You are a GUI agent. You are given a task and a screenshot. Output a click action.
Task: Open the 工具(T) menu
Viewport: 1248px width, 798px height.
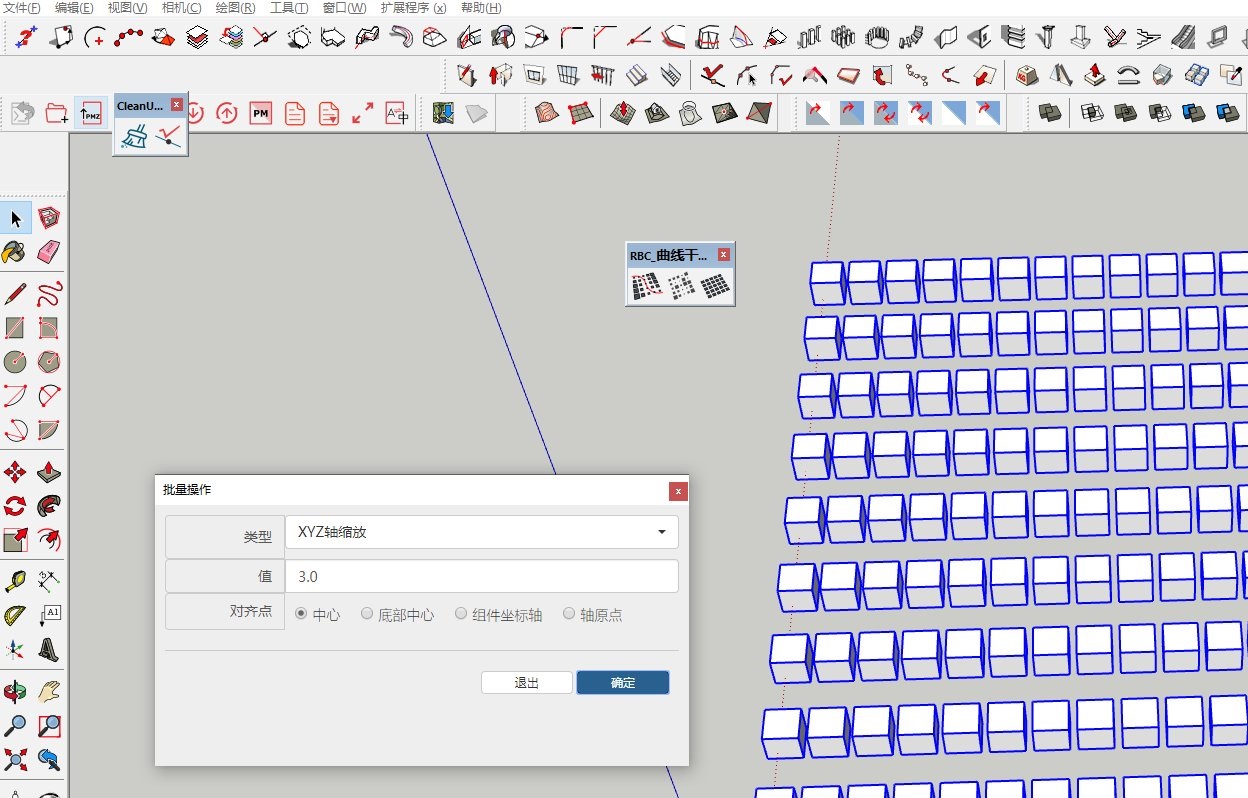[289, 8]
